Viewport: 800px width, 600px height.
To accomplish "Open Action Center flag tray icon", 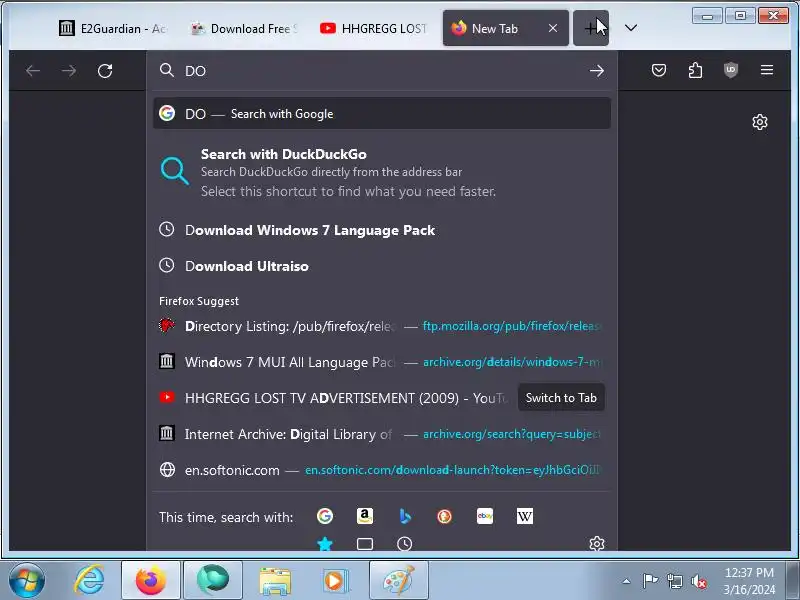I will tap(650, 581).
